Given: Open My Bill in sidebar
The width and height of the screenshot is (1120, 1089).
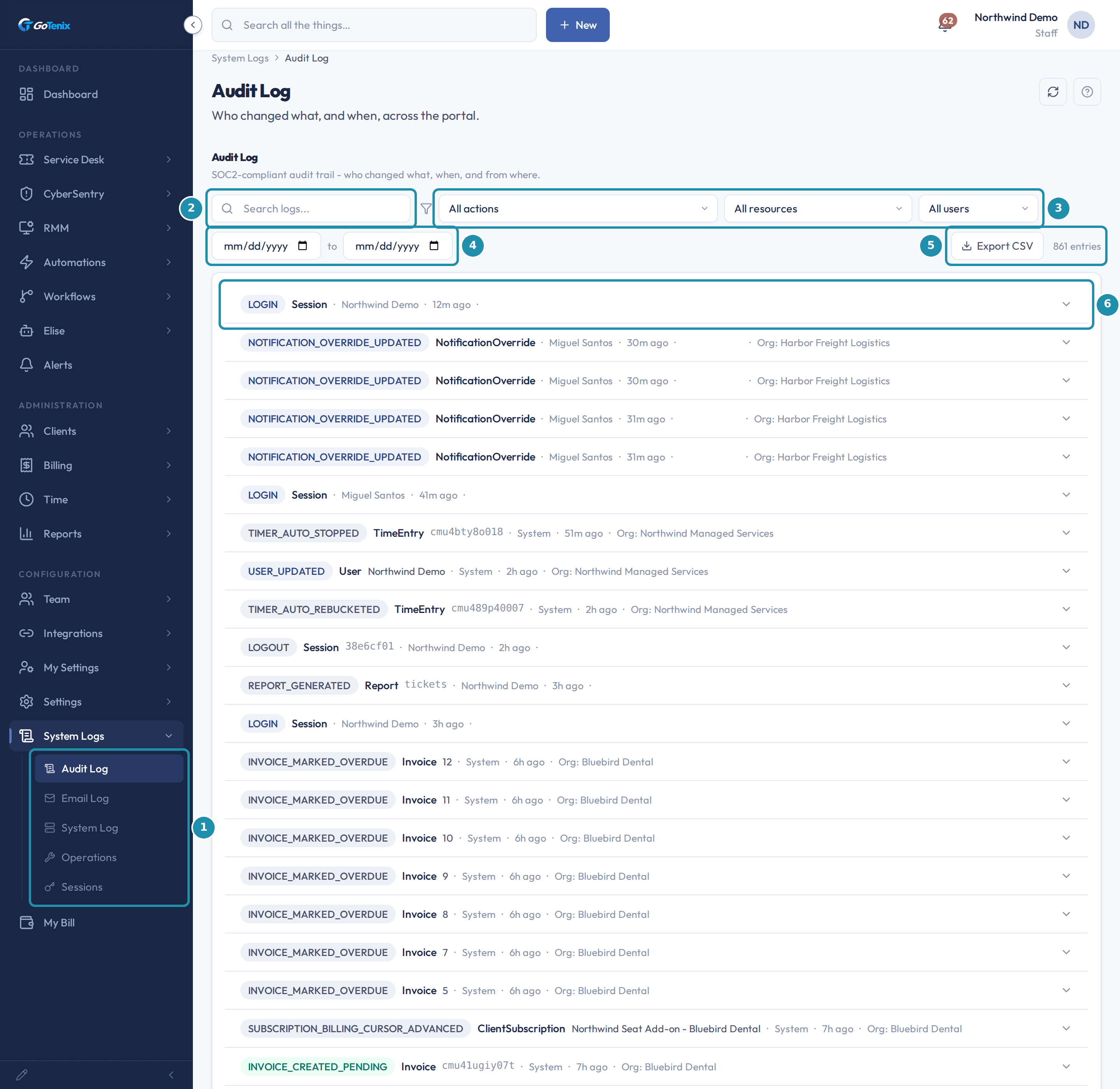Looking at the screenshot, I should click(96, 923).
